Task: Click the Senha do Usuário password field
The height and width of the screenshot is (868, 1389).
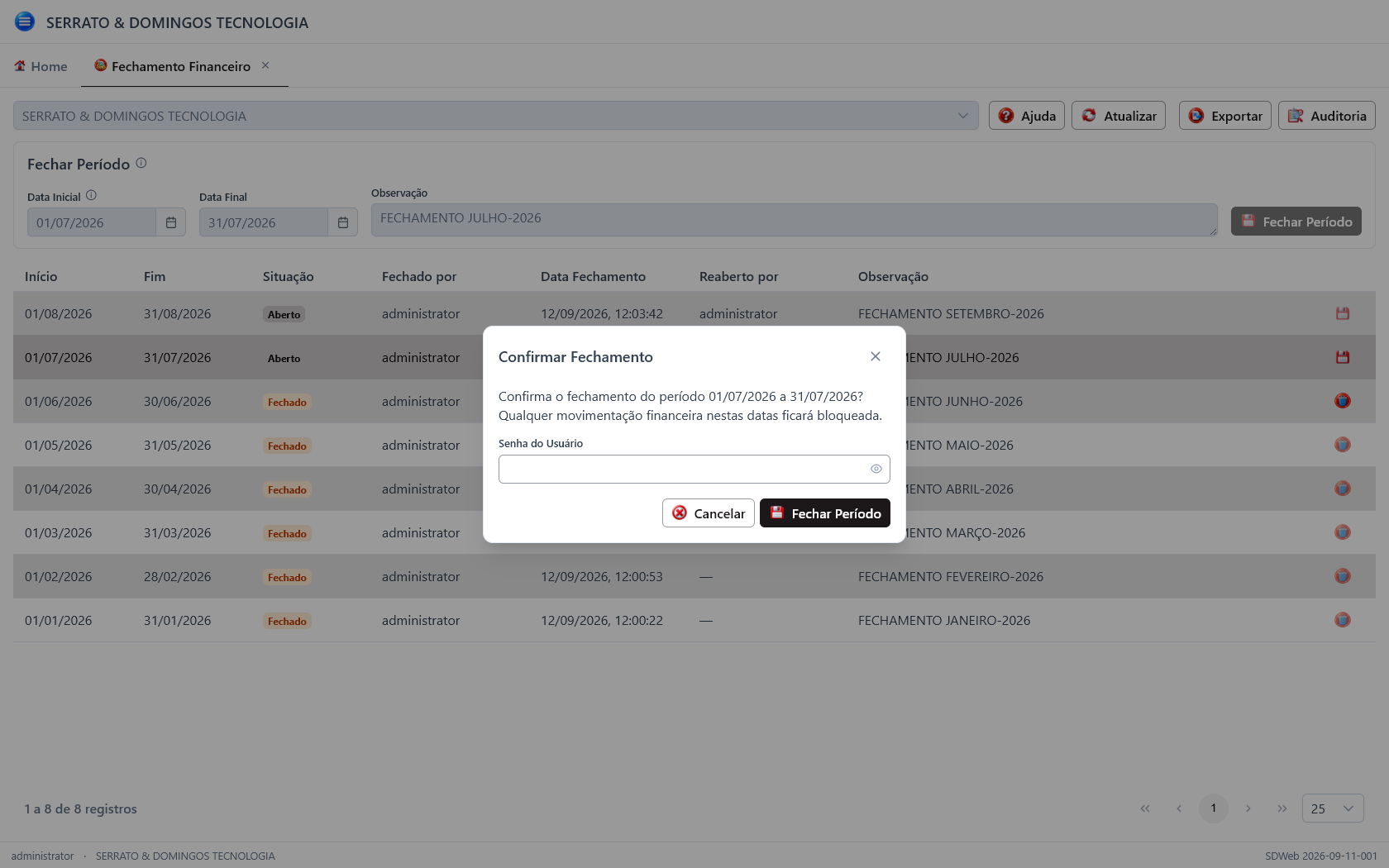Action: point(694,469)
